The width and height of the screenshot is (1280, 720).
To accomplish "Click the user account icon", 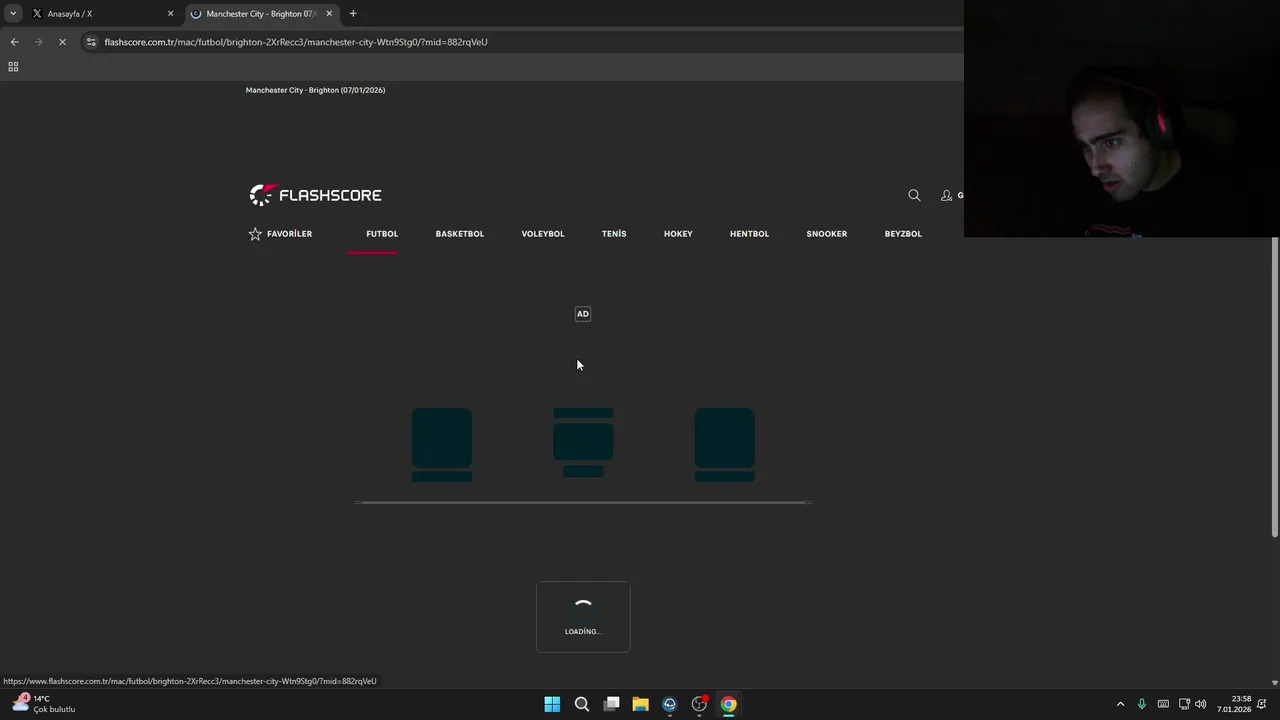I will [946, 195].
